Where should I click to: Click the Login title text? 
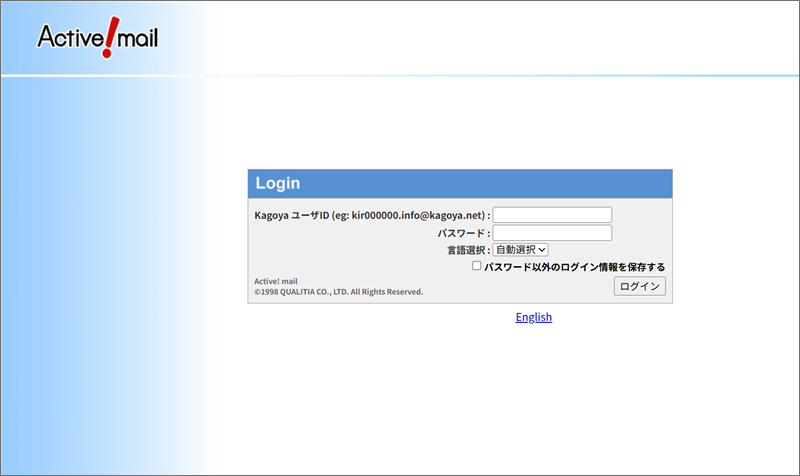point(277,184)
